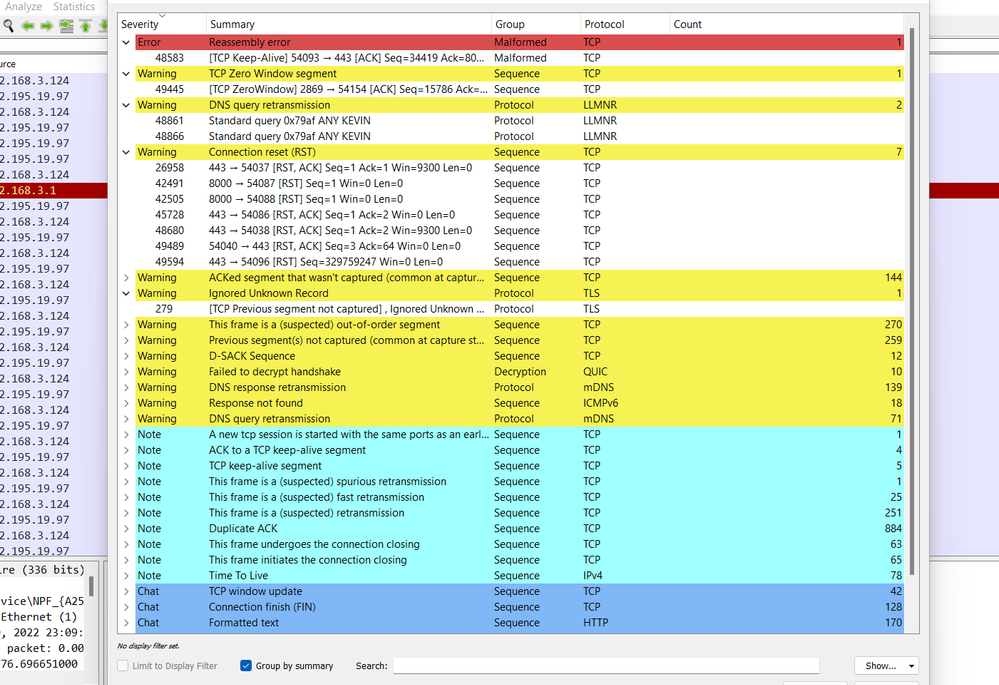Expand the mDNS DNS response retransmission group

pos(126,387)
